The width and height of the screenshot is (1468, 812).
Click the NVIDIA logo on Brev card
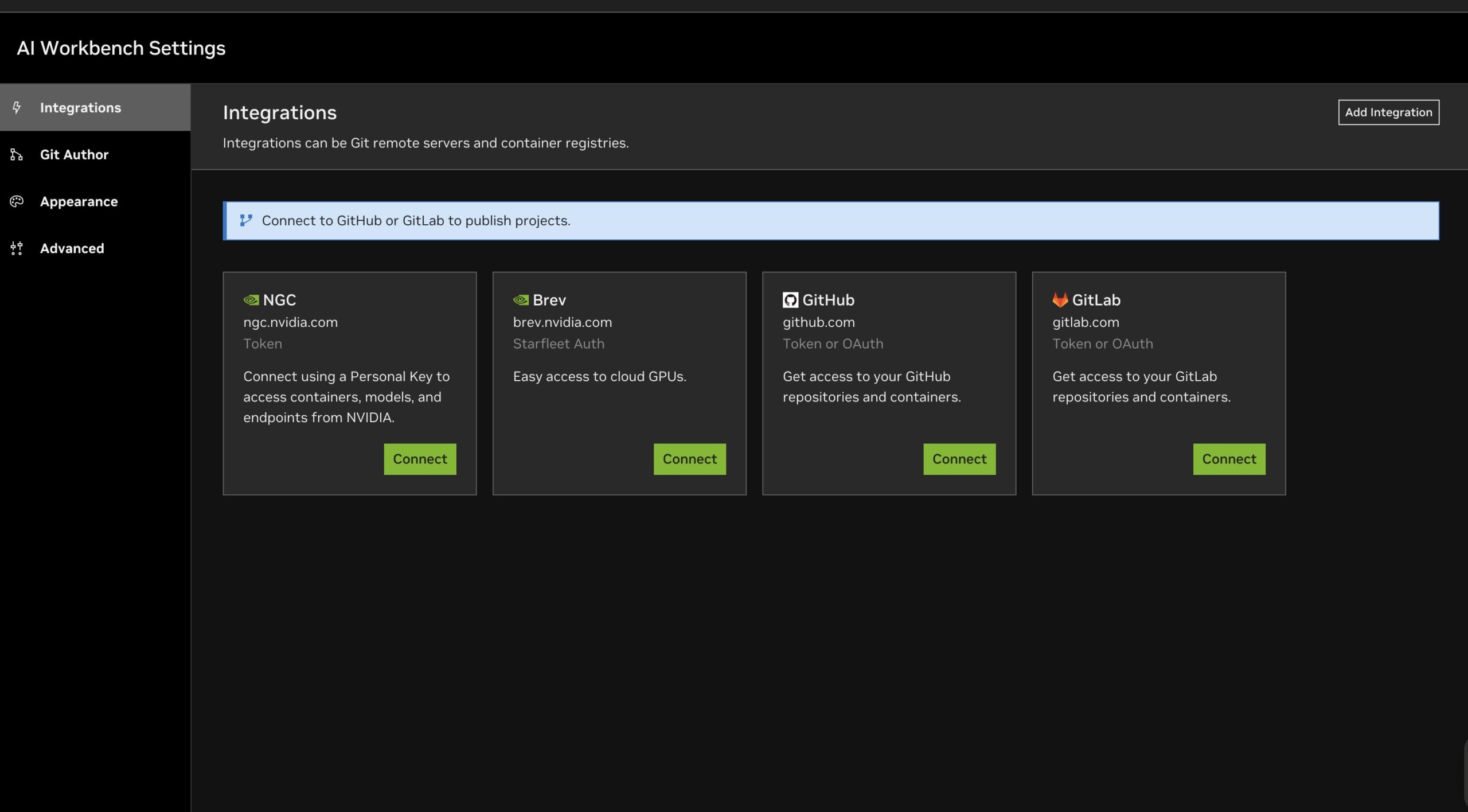[x=521, y=300]
